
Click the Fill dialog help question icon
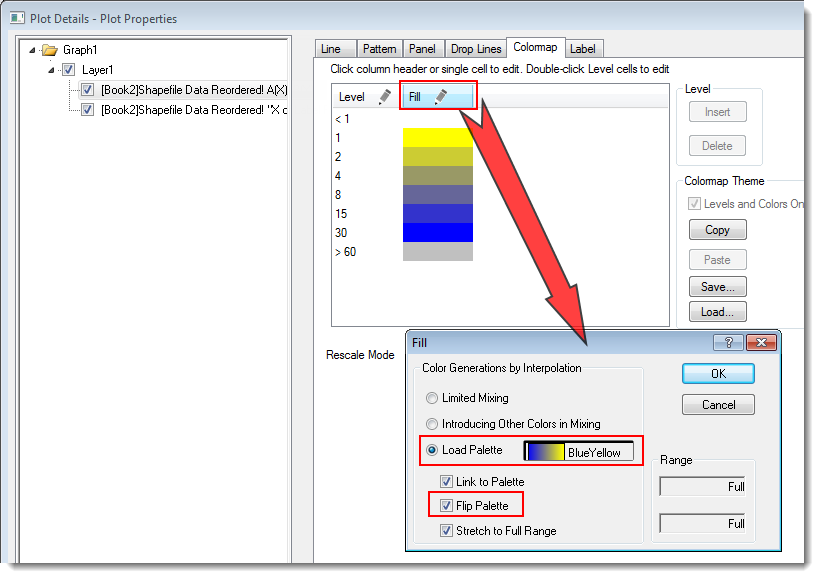pyautogui.click(x=728, y=342)
